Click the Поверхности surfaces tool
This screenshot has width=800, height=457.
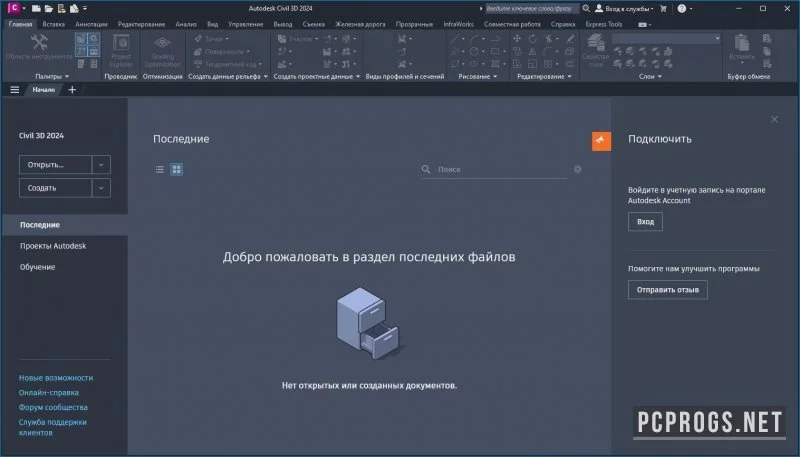(x=222, y=52)
